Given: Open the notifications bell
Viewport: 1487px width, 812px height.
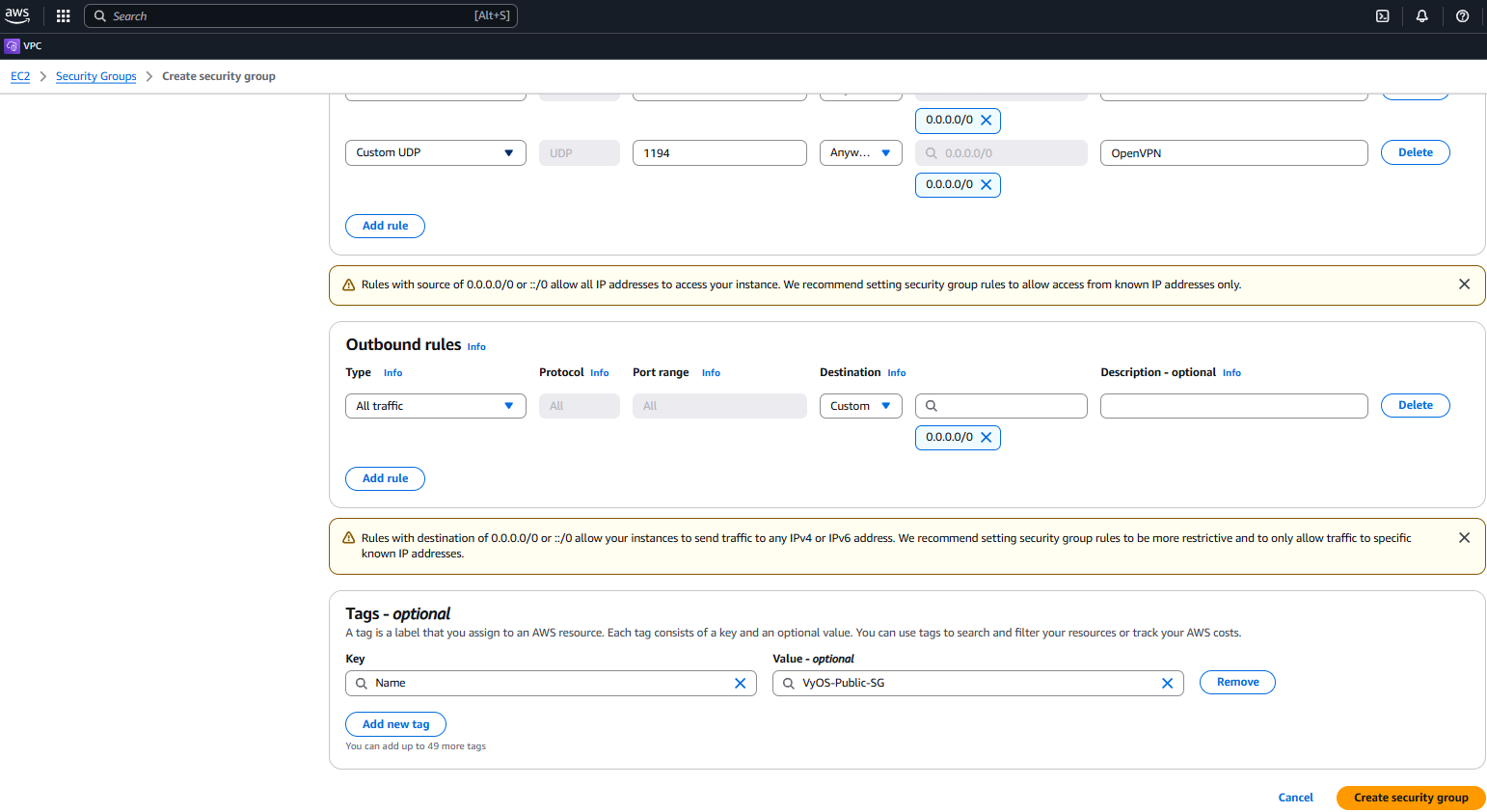Looking at the screenshot, I should point(1421,16).
